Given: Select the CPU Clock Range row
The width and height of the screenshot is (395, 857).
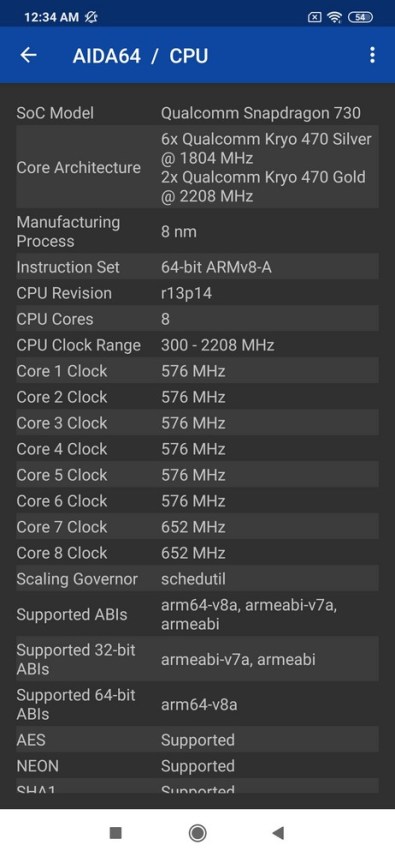Looking at the screenshot, I should [x=197, y=345].
